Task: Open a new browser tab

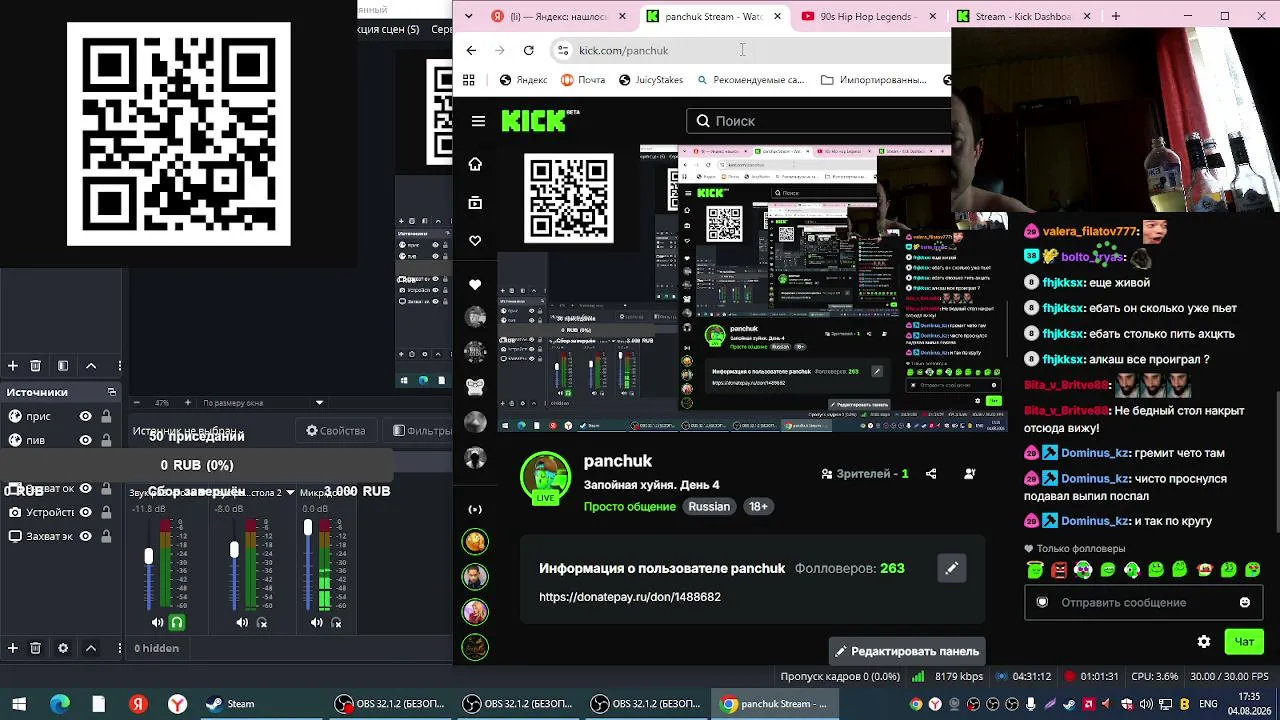Action: (1116, 16)
